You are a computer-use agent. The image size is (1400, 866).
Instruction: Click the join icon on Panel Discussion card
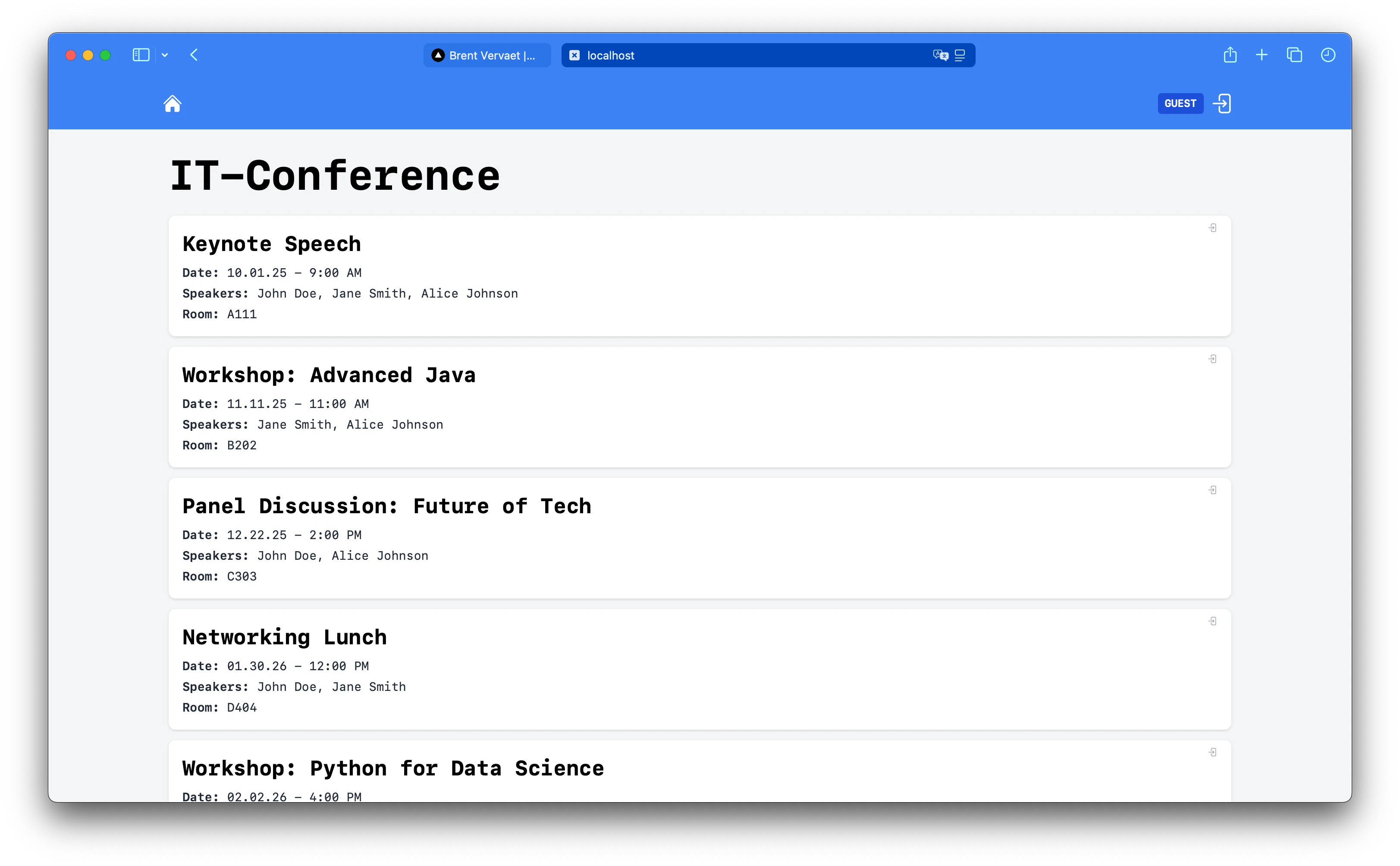point(1213,489)
